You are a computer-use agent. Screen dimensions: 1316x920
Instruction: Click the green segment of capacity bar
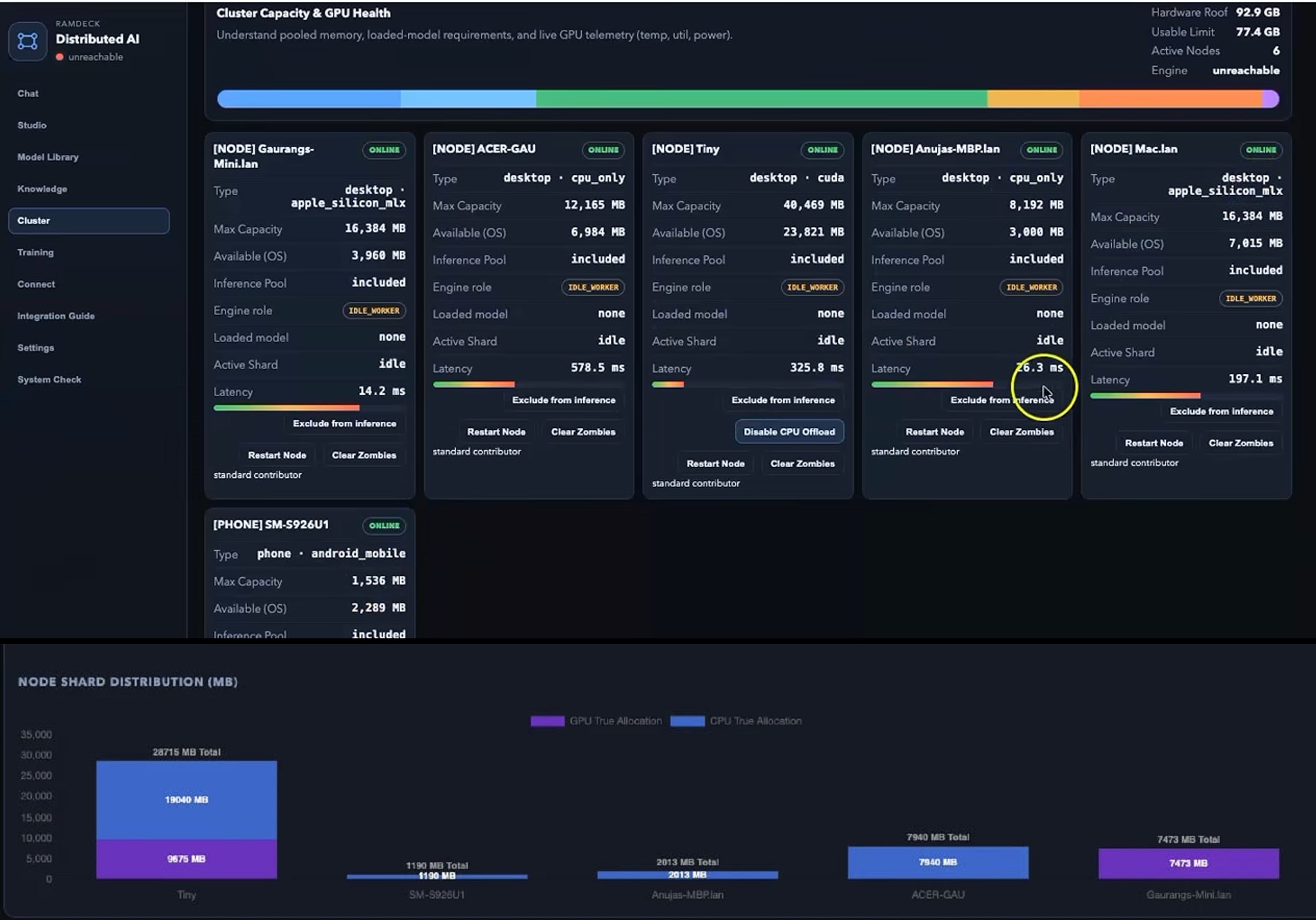tap(761, 99)
